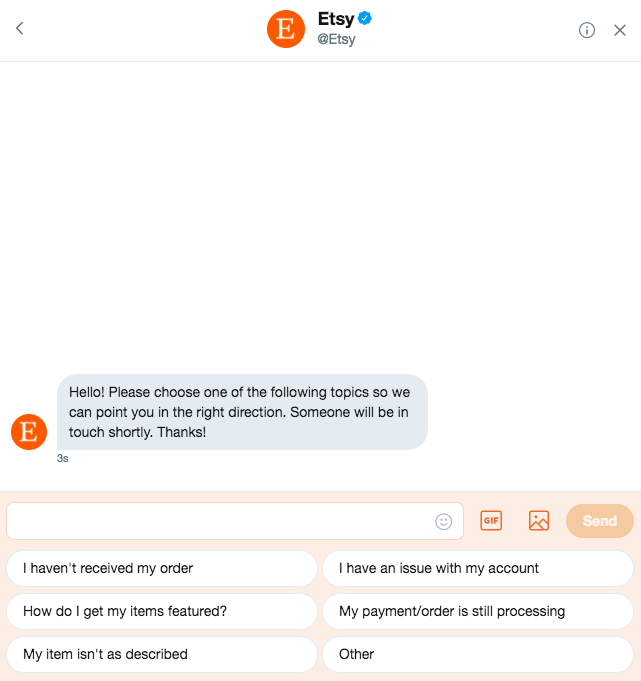Close the Etsy message window
The width and height of the screenshot is (641, 681).
pyautogui.click(x=620, y=30)
